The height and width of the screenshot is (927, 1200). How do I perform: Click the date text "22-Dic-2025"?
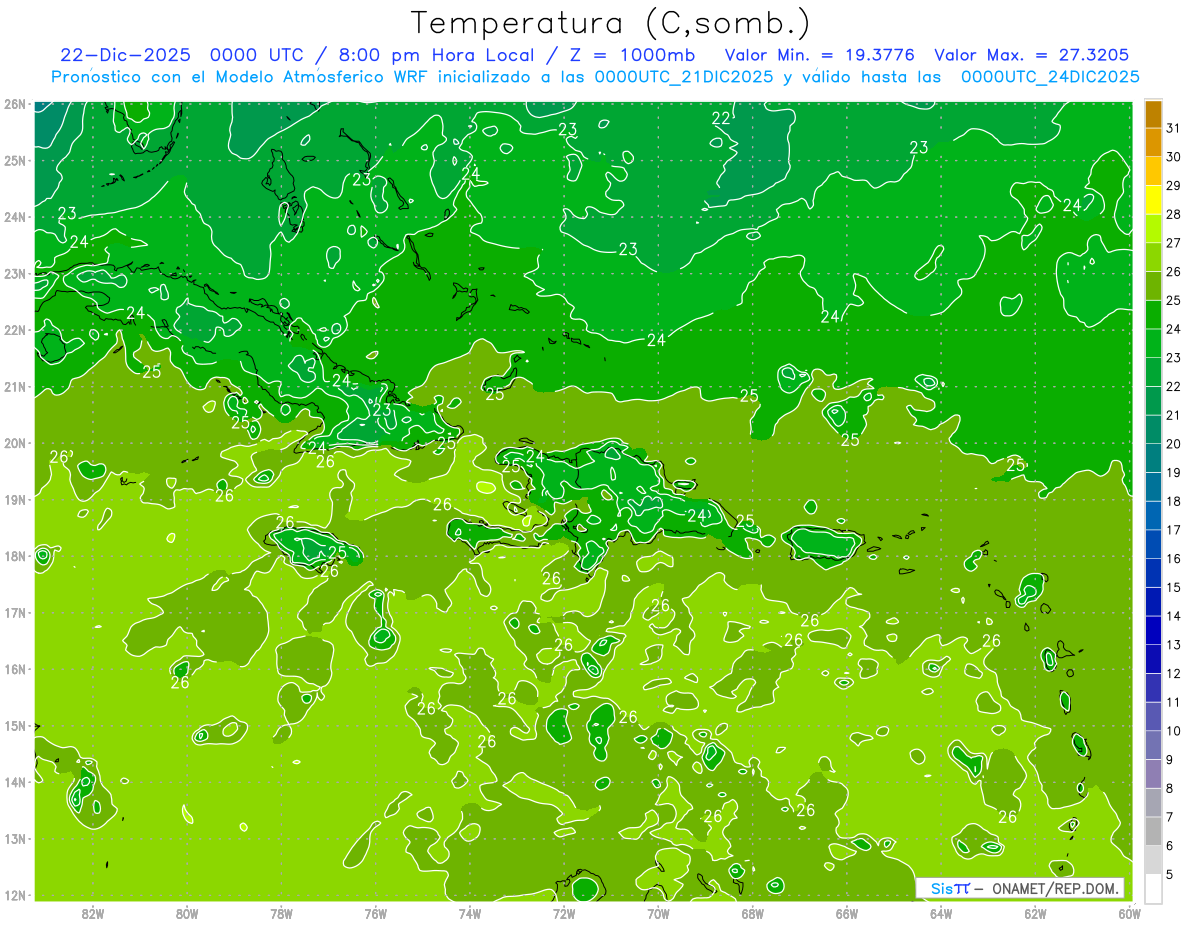125,55
